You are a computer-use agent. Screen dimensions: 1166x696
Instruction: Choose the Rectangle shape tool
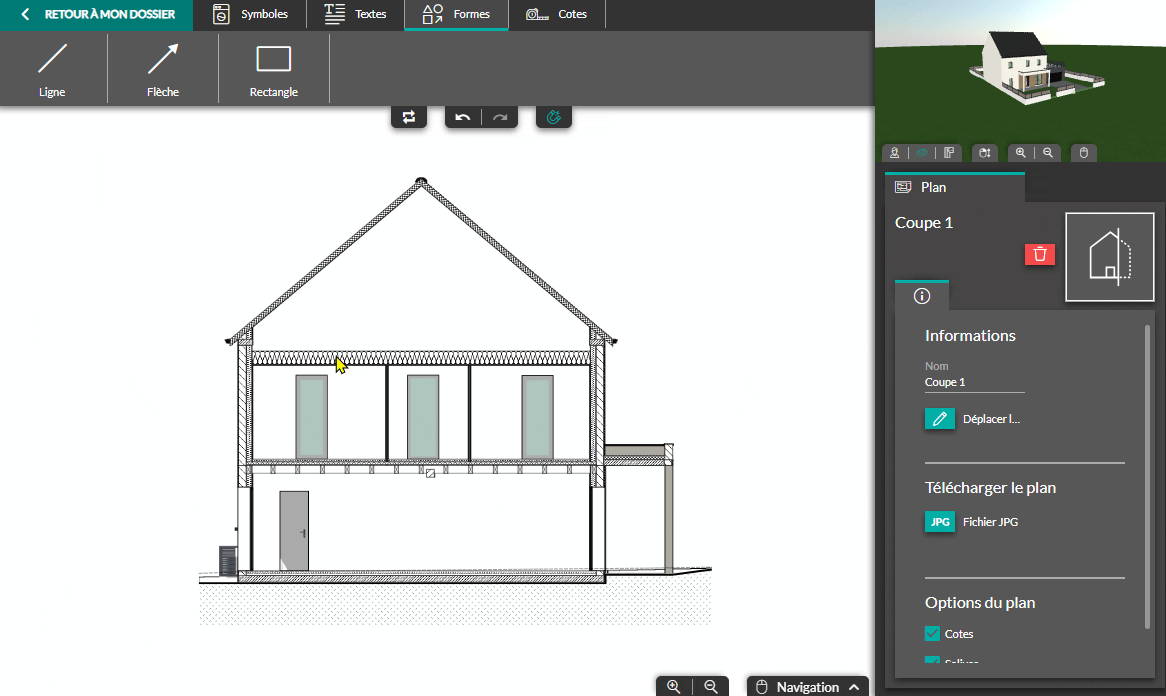pyautogui.click(x=273, y=67)
